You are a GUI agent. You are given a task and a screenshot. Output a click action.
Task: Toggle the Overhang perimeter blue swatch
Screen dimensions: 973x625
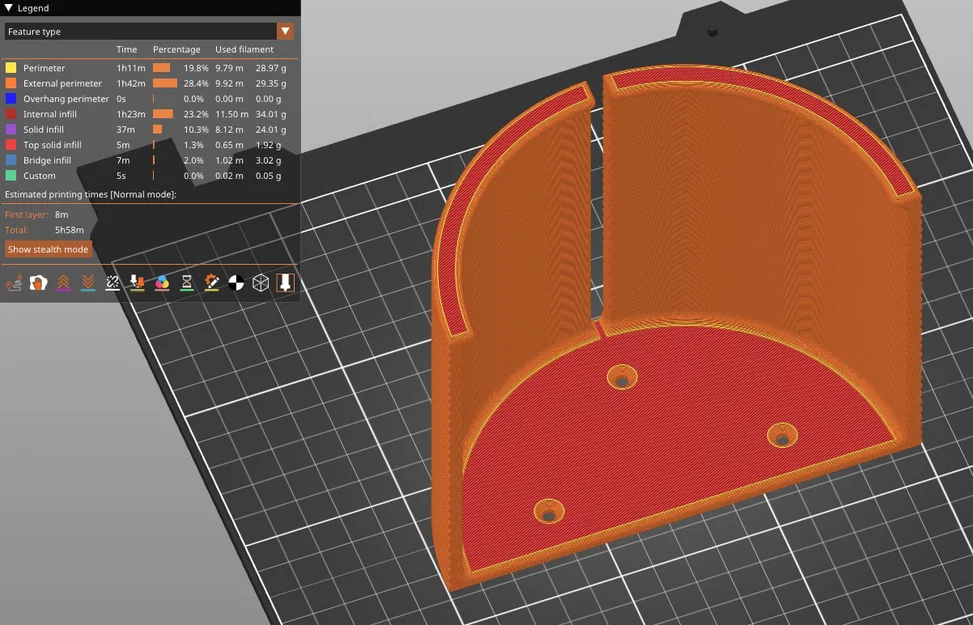(11, 99)
